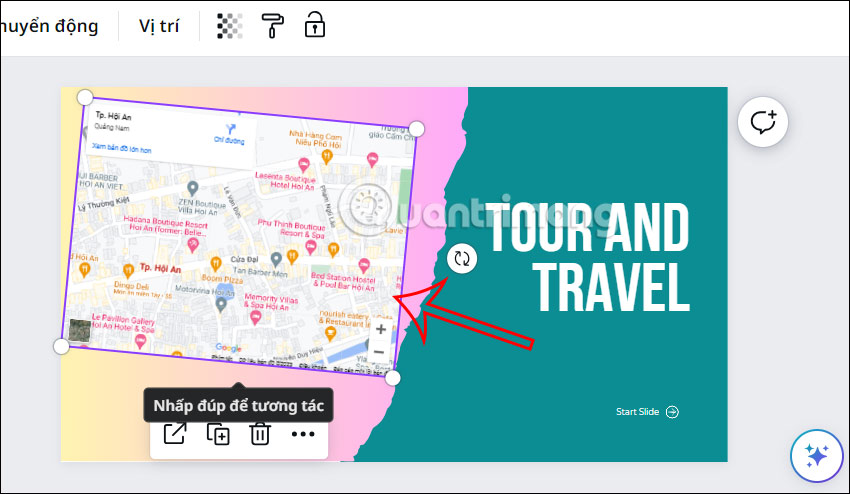
Task: Click the Chỉ đường directions icon on the map
Action: pyautogui.click(x=230, y=133)
